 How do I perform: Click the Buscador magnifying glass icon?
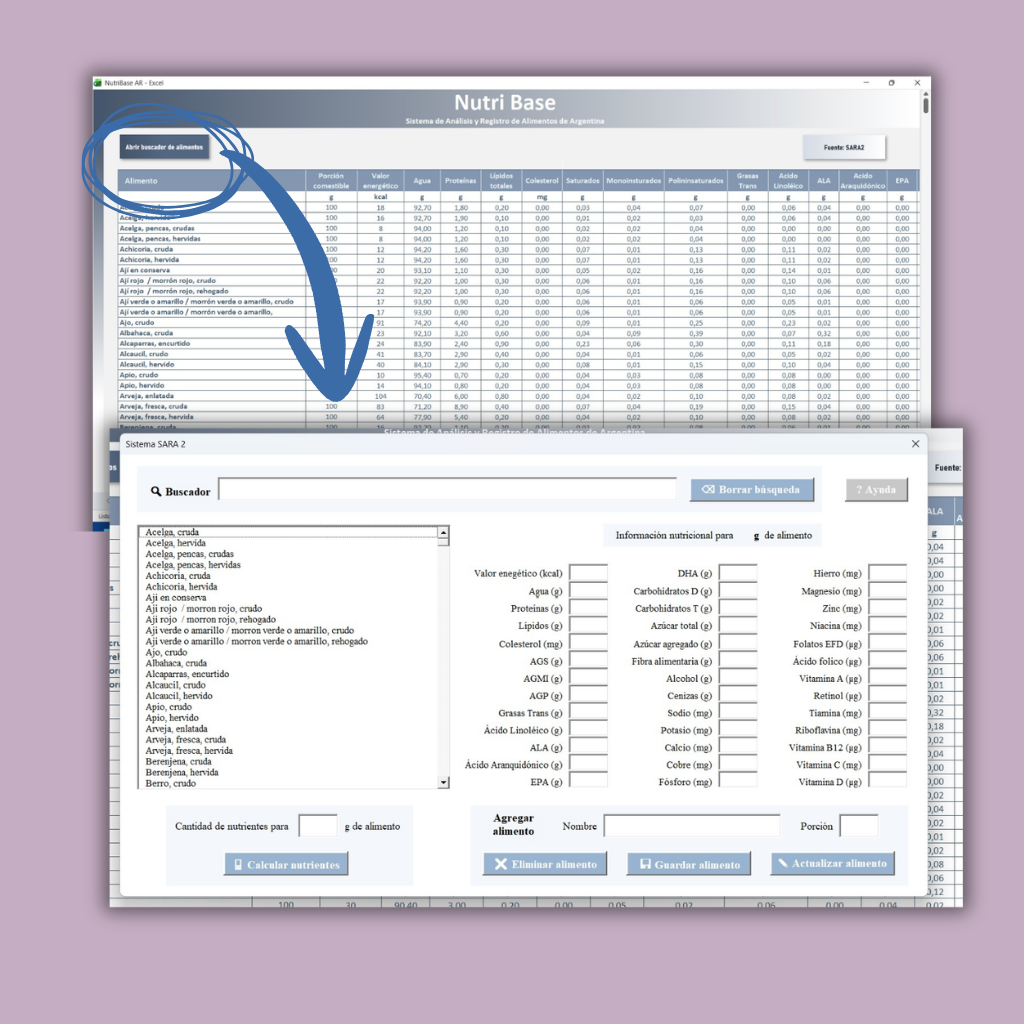point(156,492)
